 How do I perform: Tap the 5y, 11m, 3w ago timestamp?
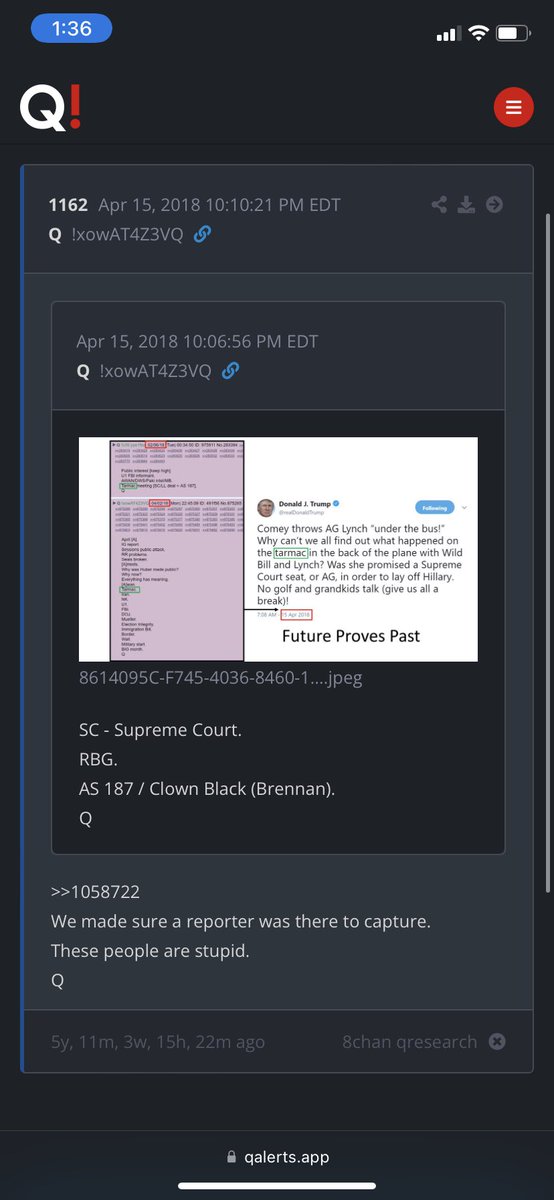tap(158, 1041)
